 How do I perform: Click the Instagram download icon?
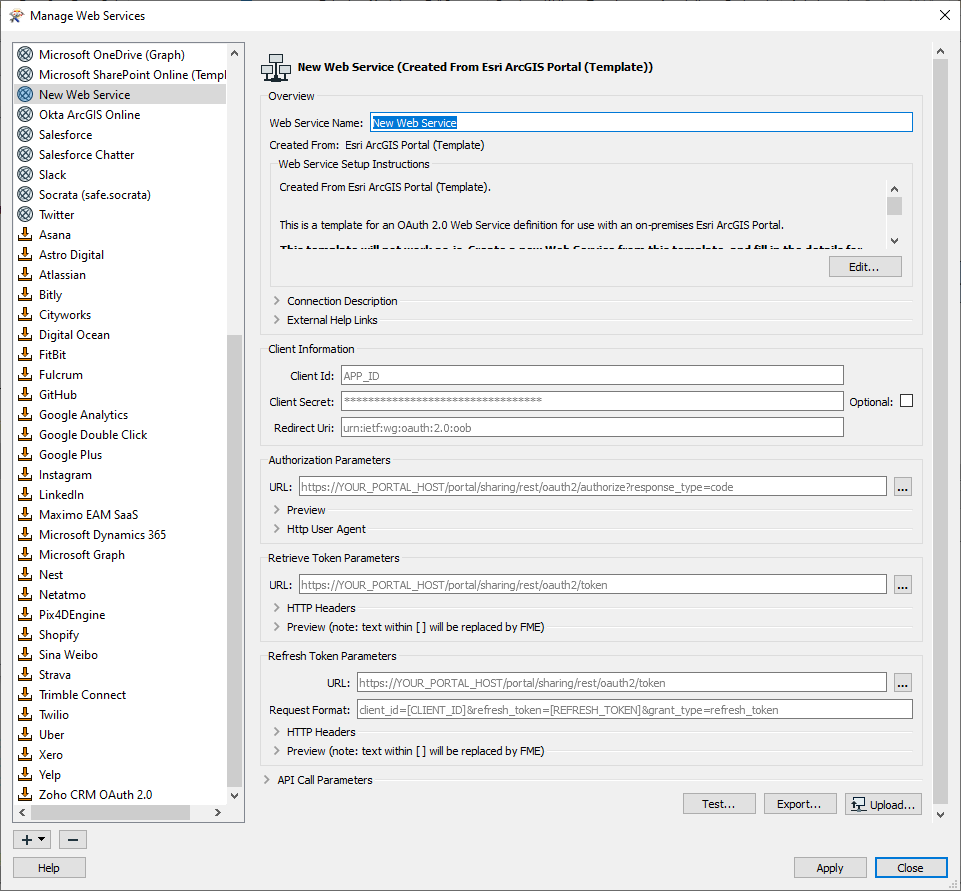point(25,474)
